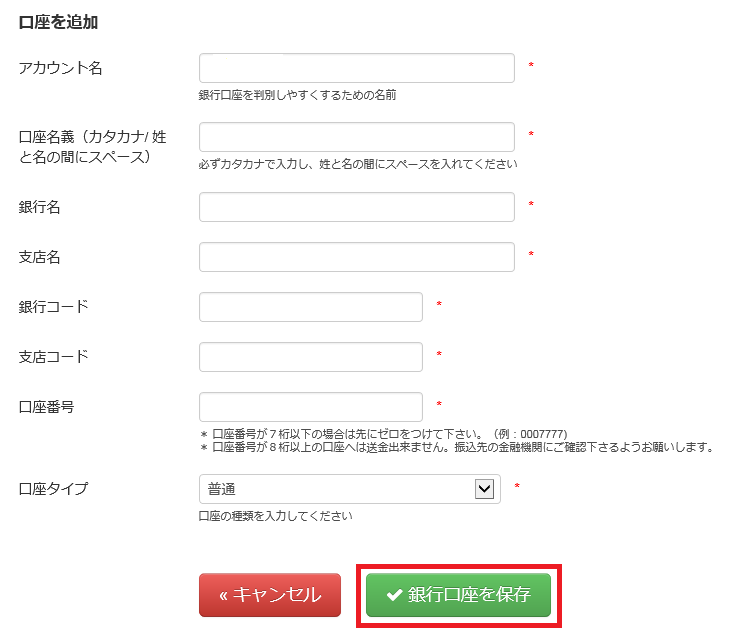735x641 pixels.
Task: Click the 支店コード label text
Action: (54, 357)
